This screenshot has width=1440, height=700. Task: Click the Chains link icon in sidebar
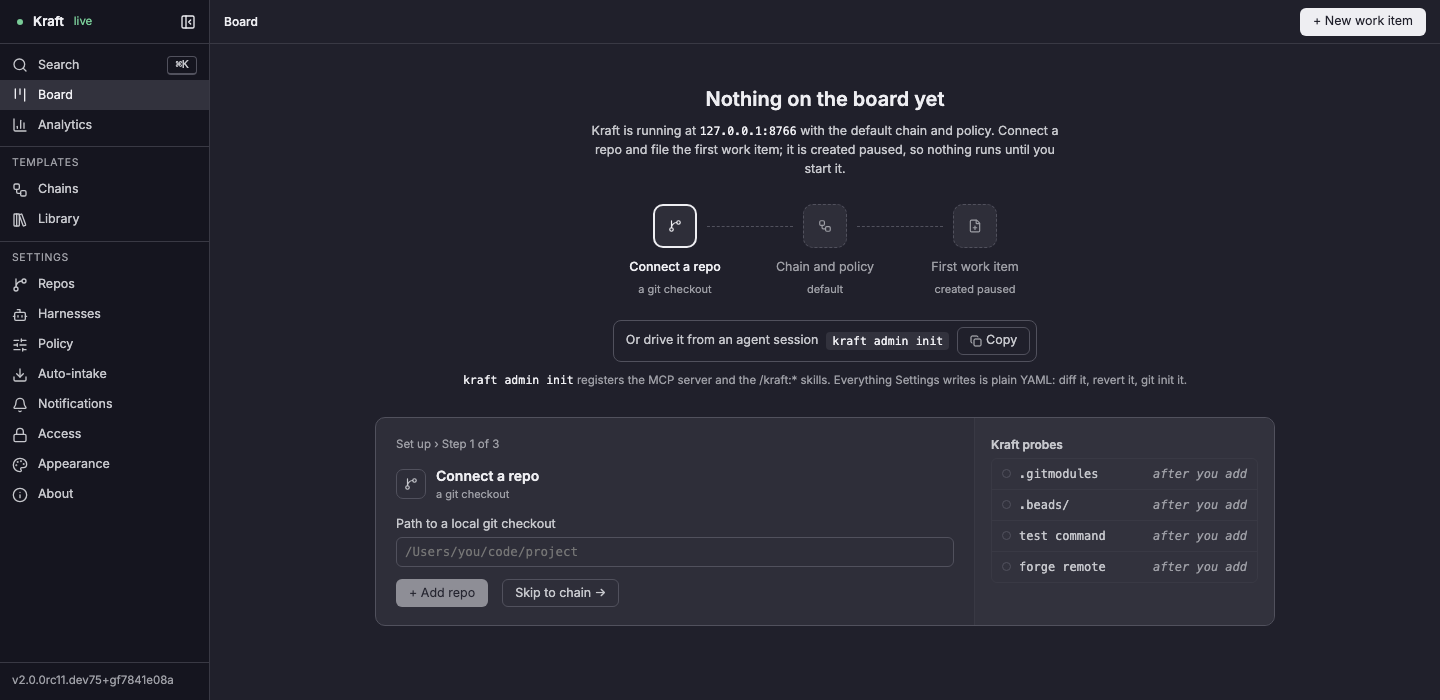pyautogui.click(x=20, y=189)
